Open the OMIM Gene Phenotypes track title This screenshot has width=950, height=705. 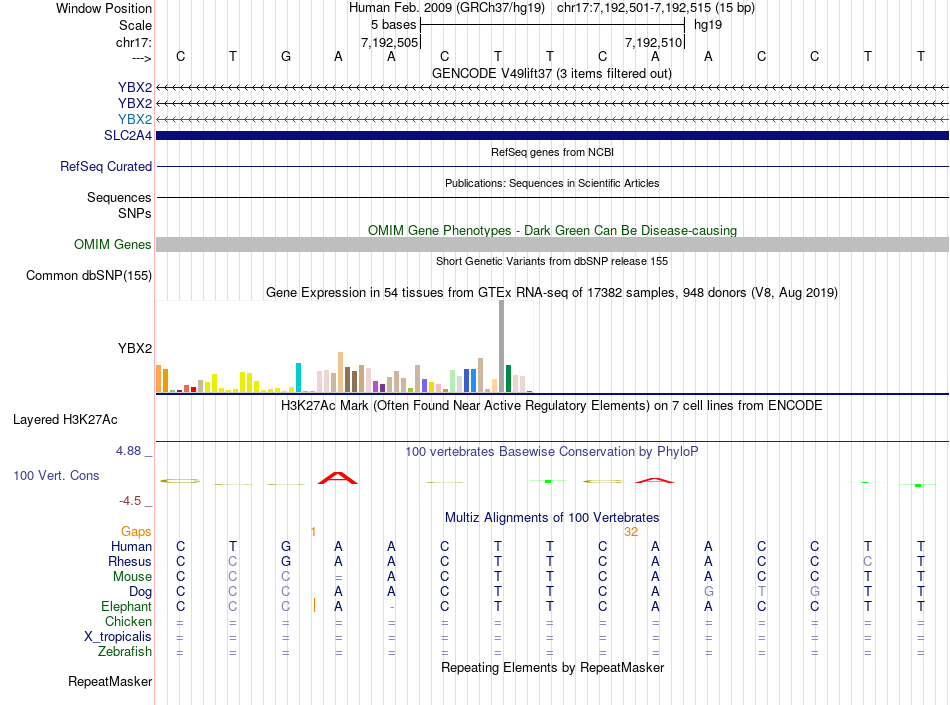coord(552,230)
